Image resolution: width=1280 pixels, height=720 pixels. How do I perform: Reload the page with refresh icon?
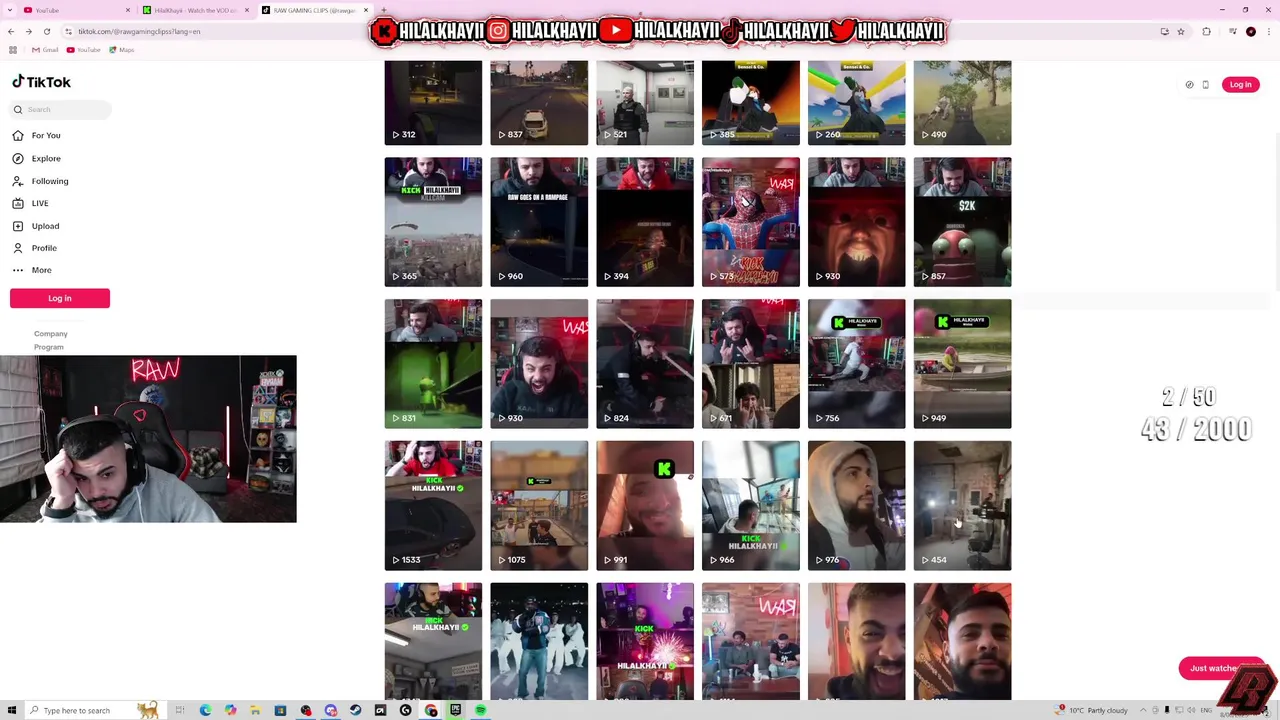point(46,31)
